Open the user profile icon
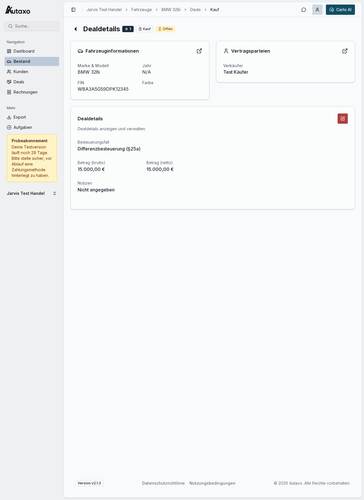The width and height of the screenshot is (364, 500). (x=317, y=10)
